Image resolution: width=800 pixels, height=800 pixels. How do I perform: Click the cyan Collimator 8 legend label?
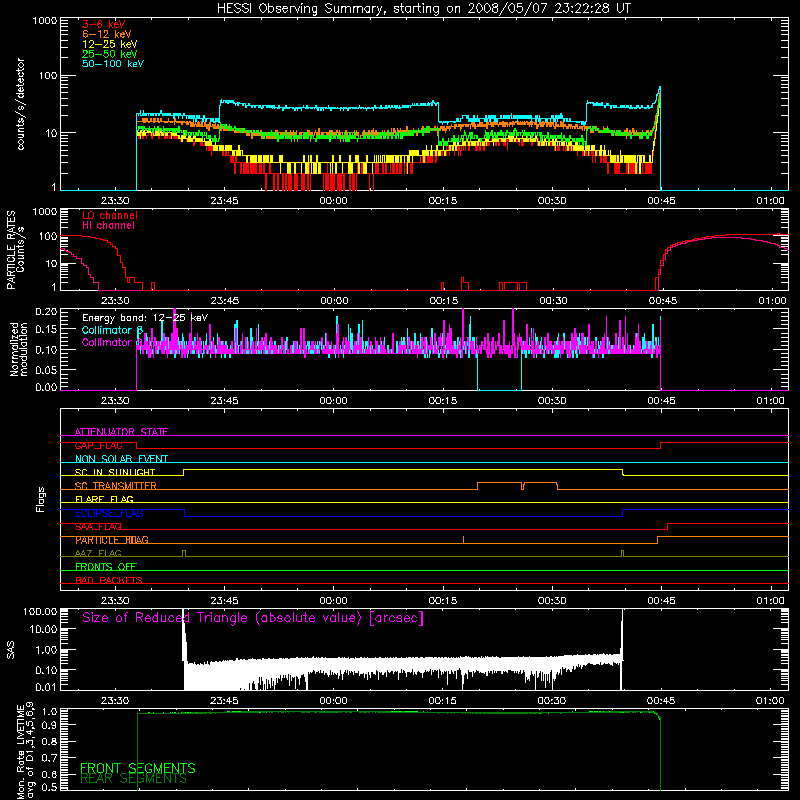[x=112, y=330]
